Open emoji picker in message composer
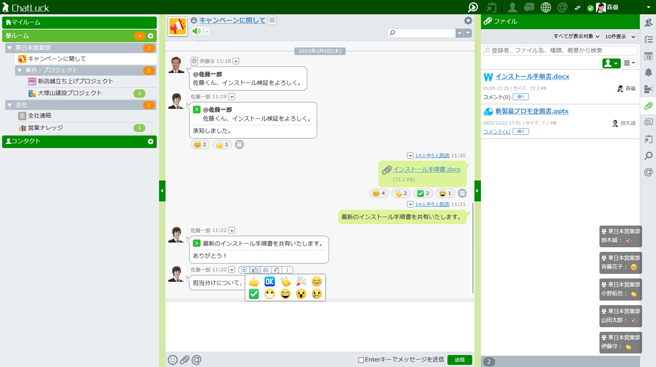Image resolution: width=656 pixels, height=367 pixels. coord(172,359)
